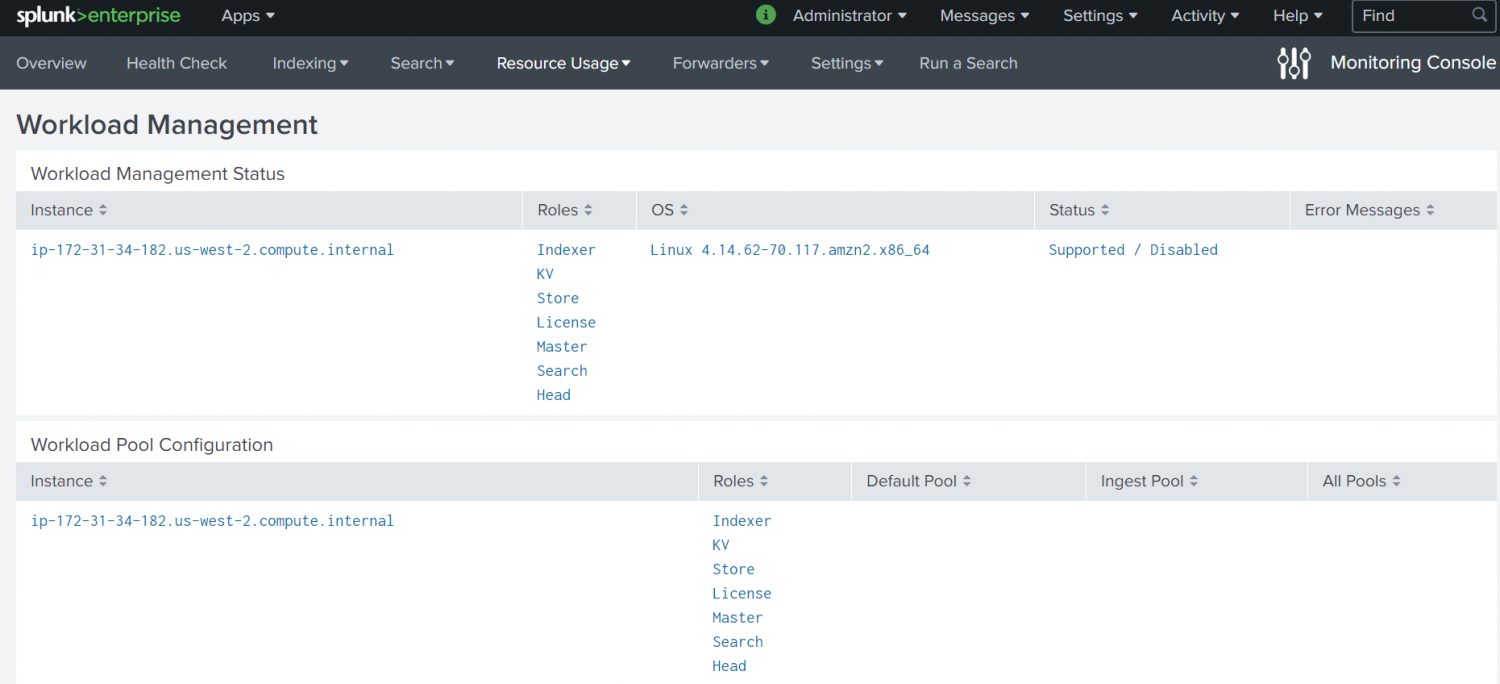Open the Forwarders dropdown
The height and width of the screenshot is (684, 1500).
720,63
